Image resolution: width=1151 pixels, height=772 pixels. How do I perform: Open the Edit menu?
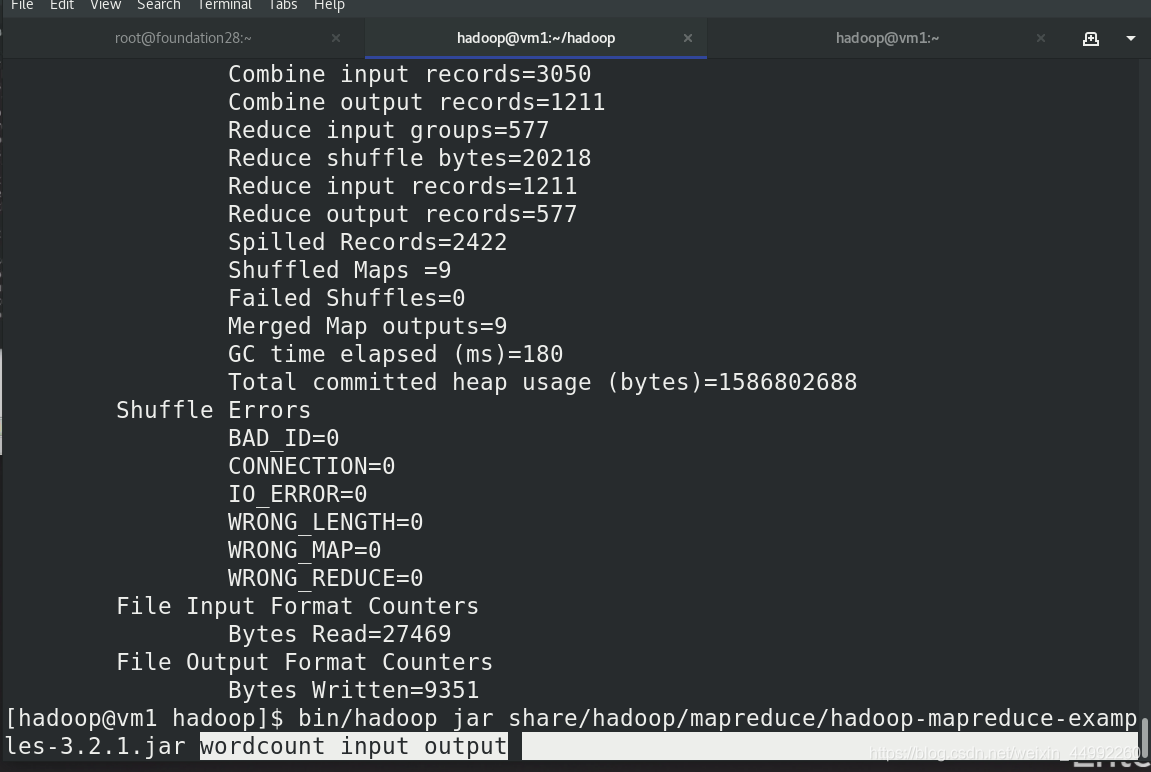click(62, 5)
